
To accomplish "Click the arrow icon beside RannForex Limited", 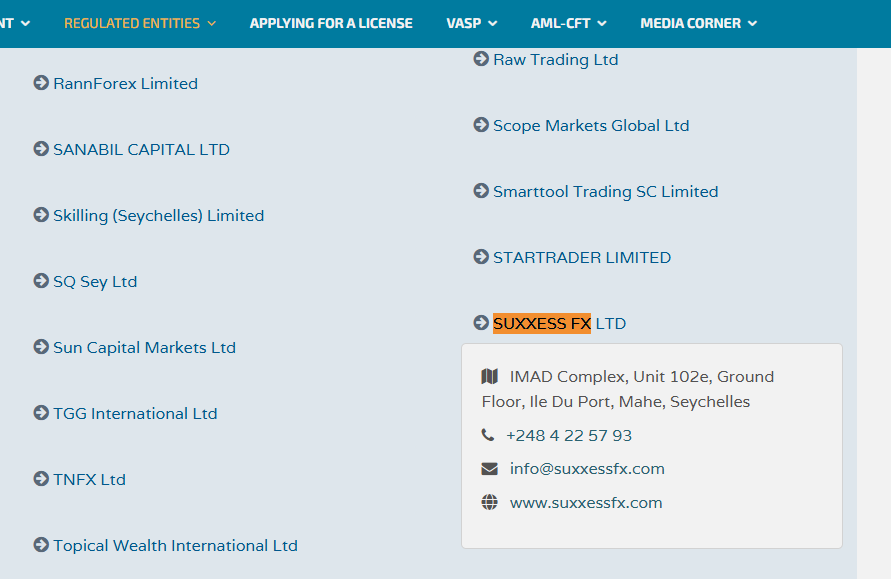I will click(41, 83).
